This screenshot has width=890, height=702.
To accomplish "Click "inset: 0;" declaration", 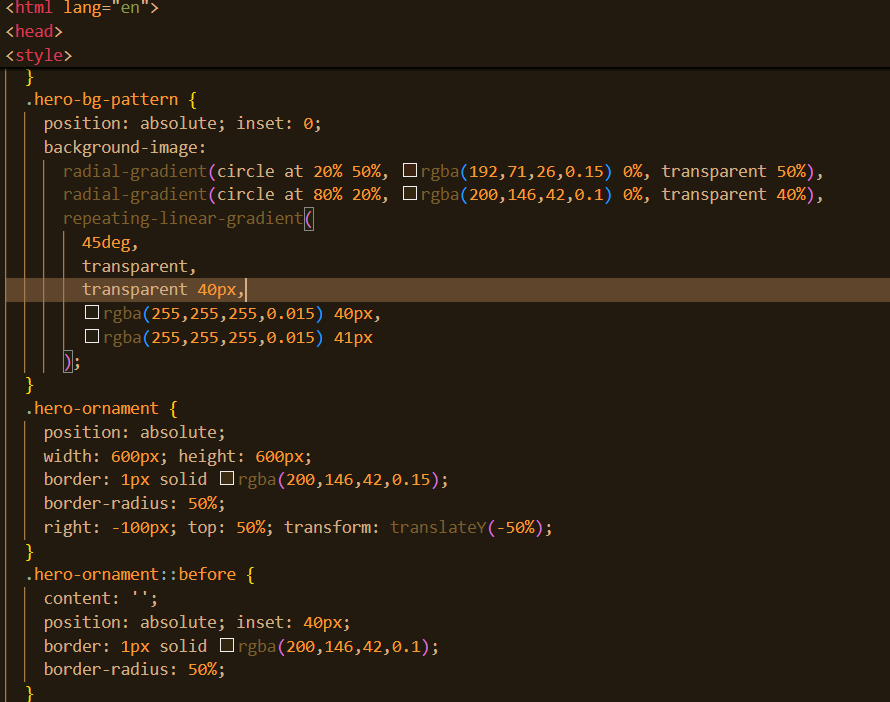I will point(279,124).
